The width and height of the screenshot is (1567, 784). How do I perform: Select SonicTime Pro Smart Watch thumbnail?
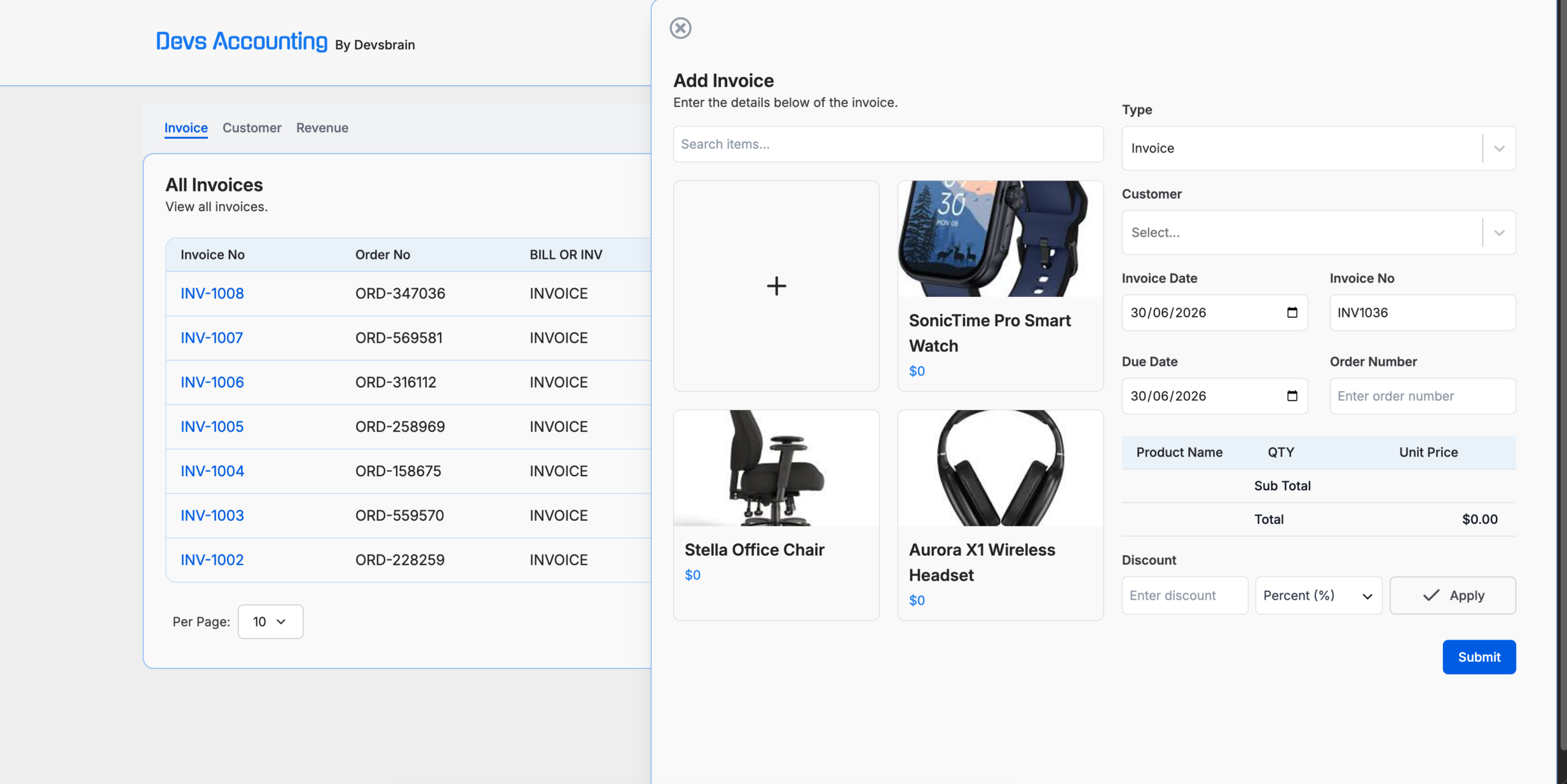coord(1000,239)
